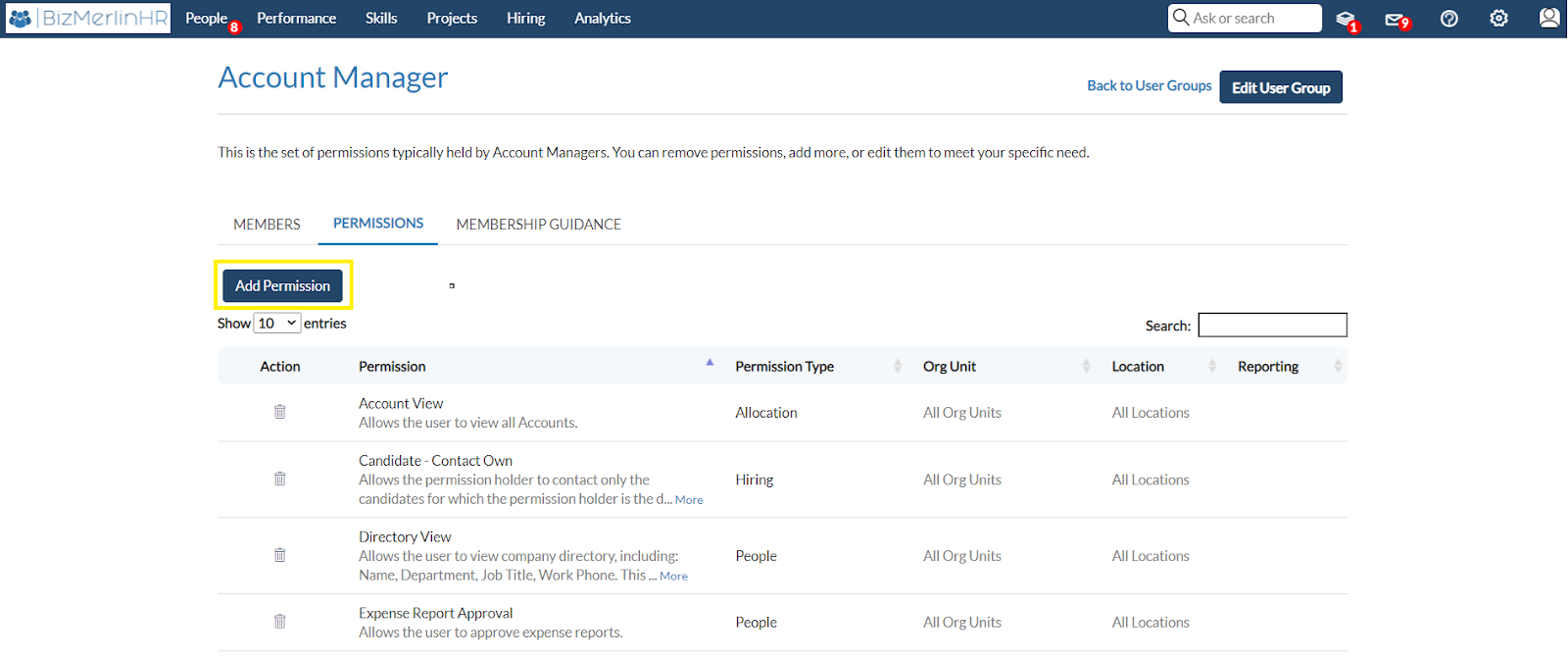Click the Allocation permission type cell
1568x658 pixels.
[x=766, y=413]
